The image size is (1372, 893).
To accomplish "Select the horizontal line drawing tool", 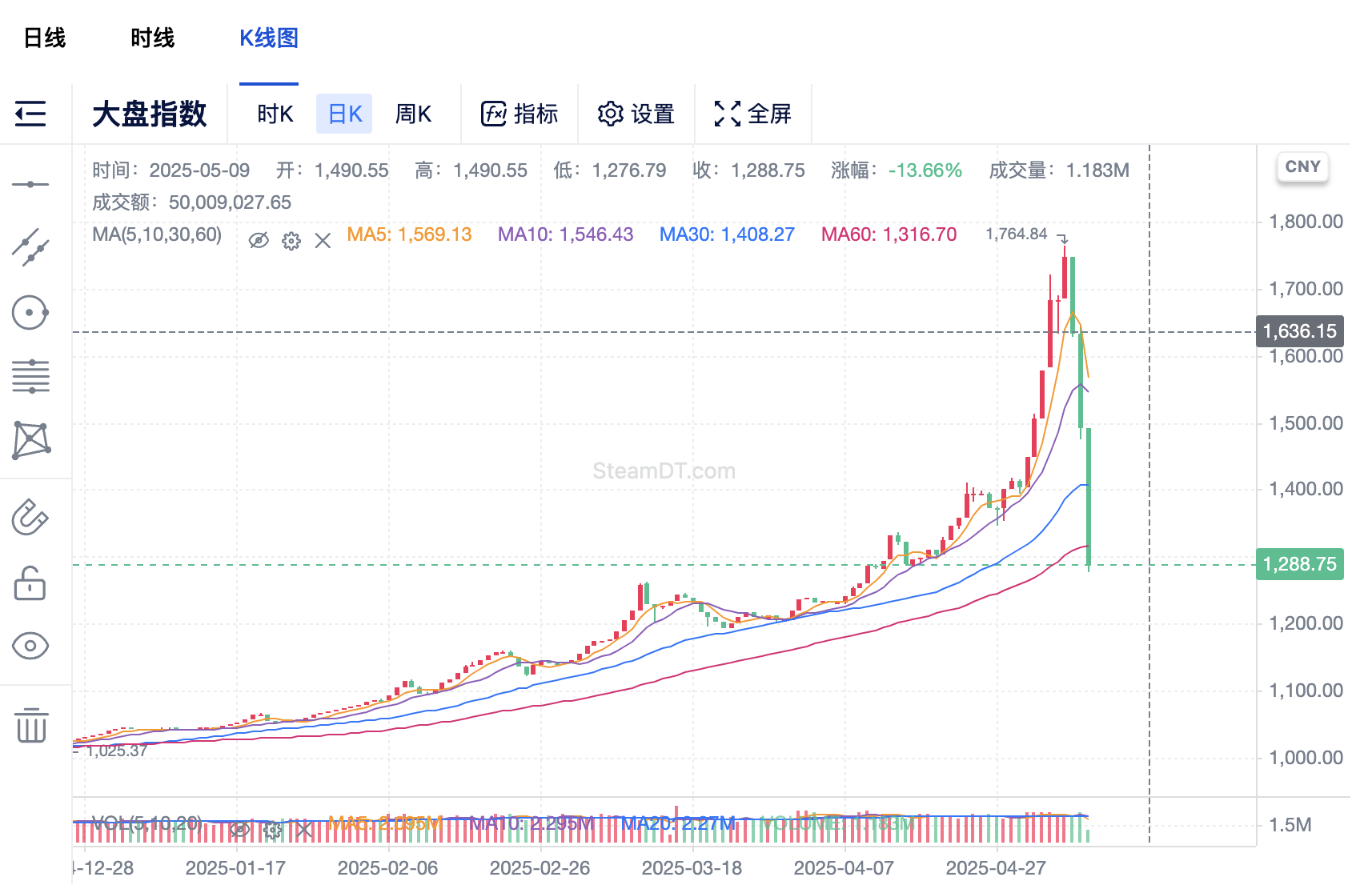I will tap(30, 182).
